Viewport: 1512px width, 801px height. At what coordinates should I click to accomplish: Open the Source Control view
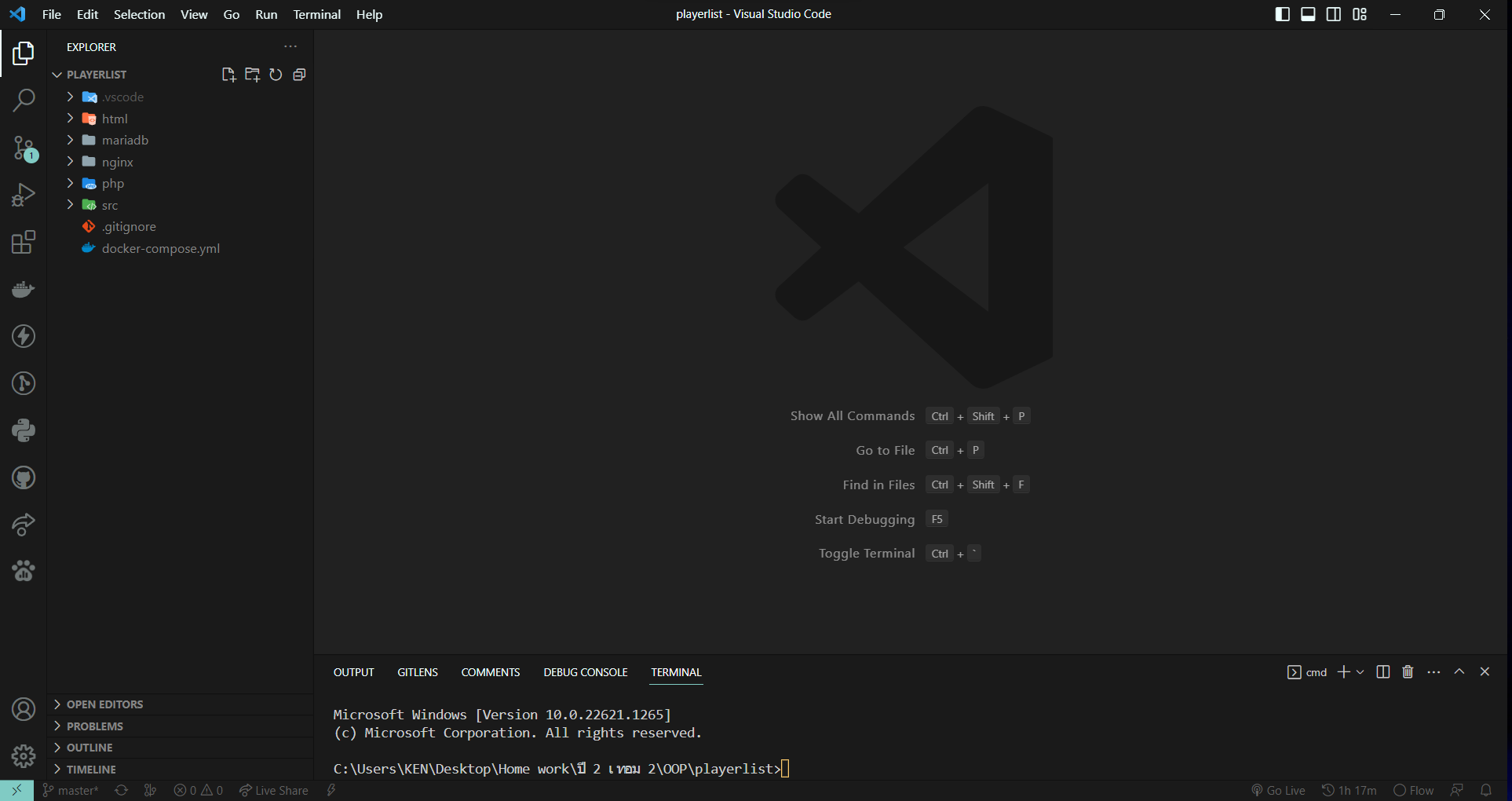point(24,148)
